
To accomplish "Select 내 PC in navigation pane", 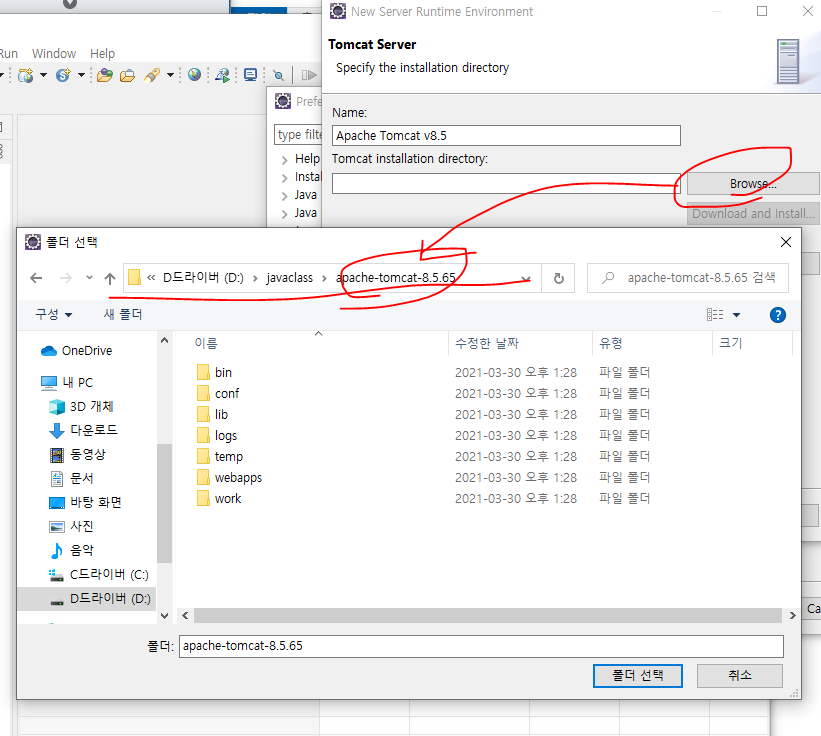I will (x=67, y=383).
